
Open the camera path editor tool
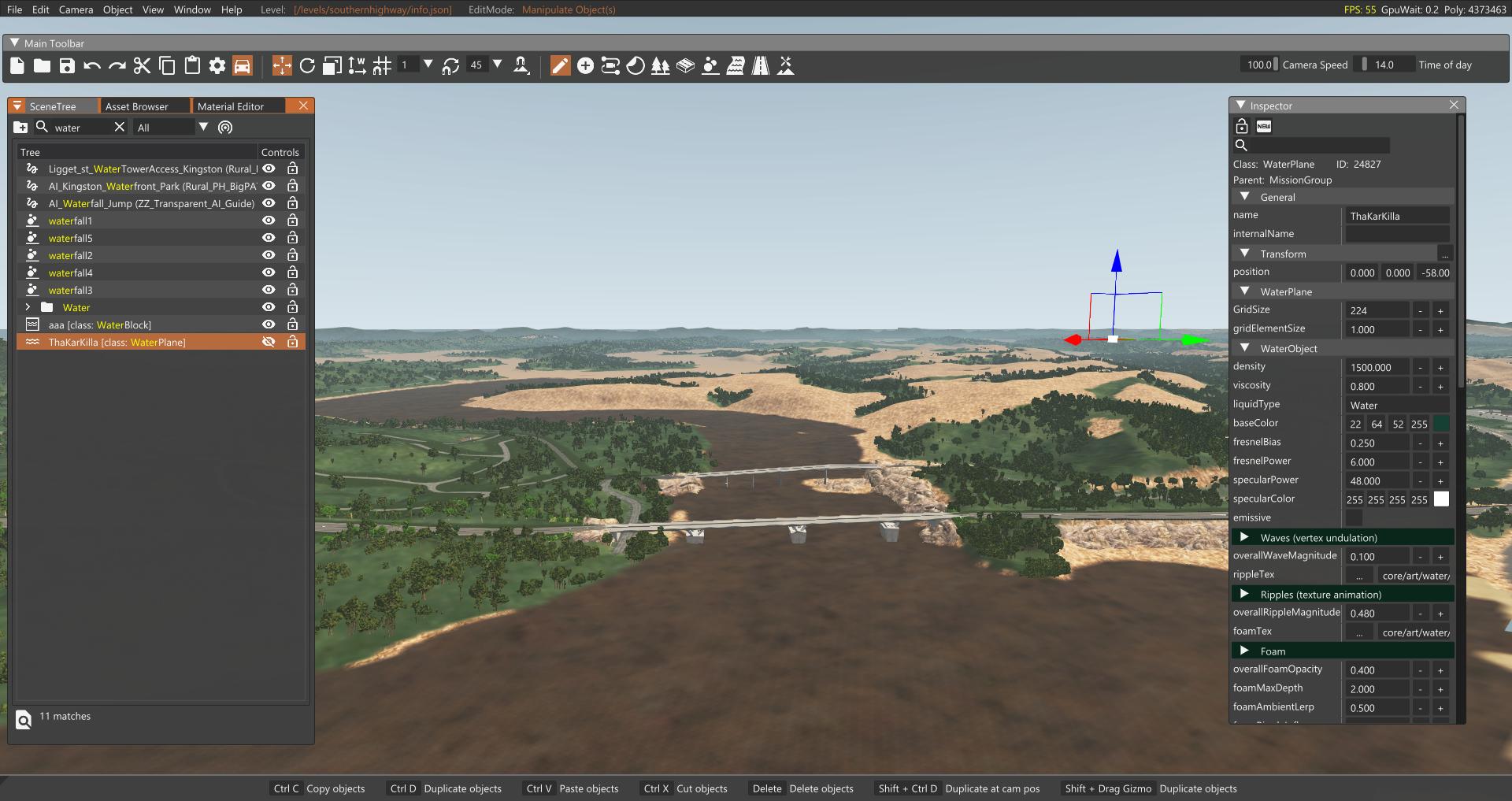[610, 66]
